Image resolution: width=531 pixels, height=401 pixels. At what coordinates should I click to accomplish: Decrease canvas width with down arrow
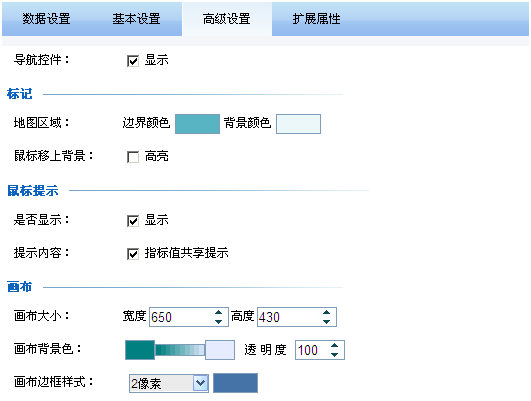pyautogui.click(x=218, y=321)
